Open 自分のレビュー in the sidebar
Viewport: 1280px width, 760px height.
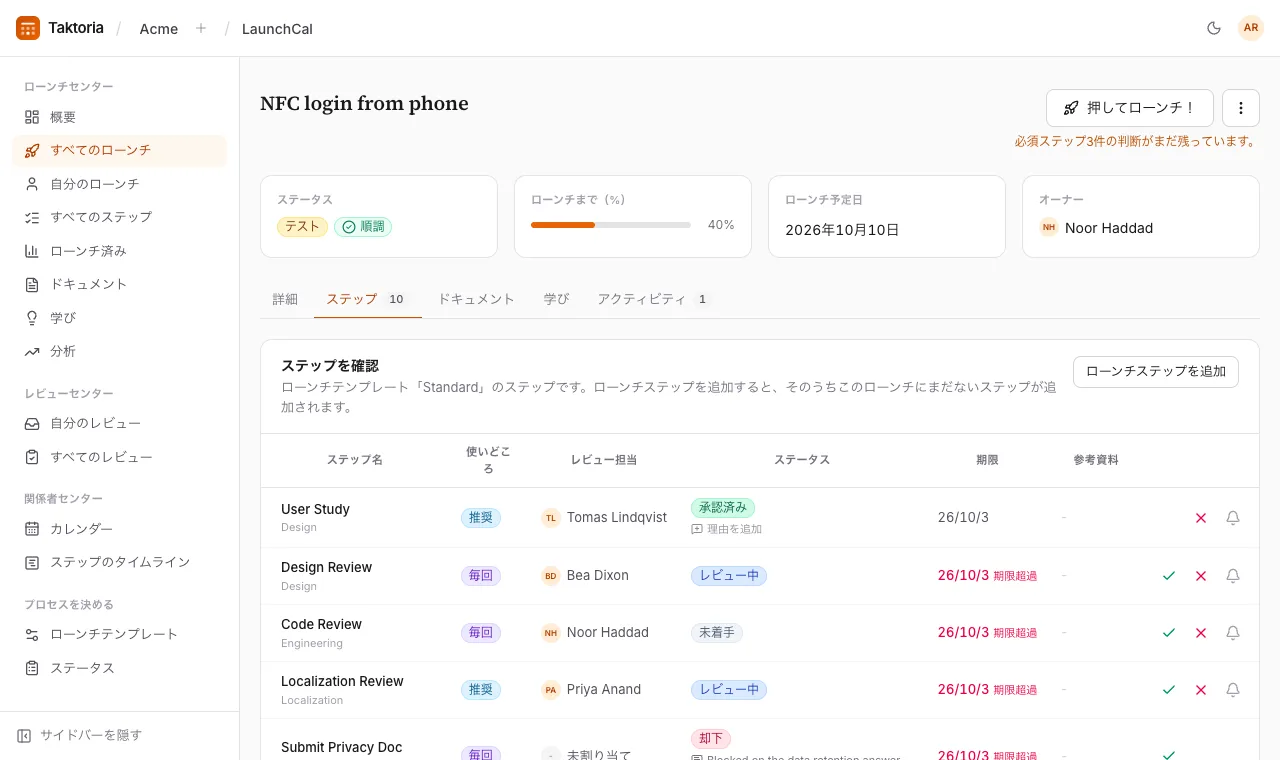tap(120, 423)
